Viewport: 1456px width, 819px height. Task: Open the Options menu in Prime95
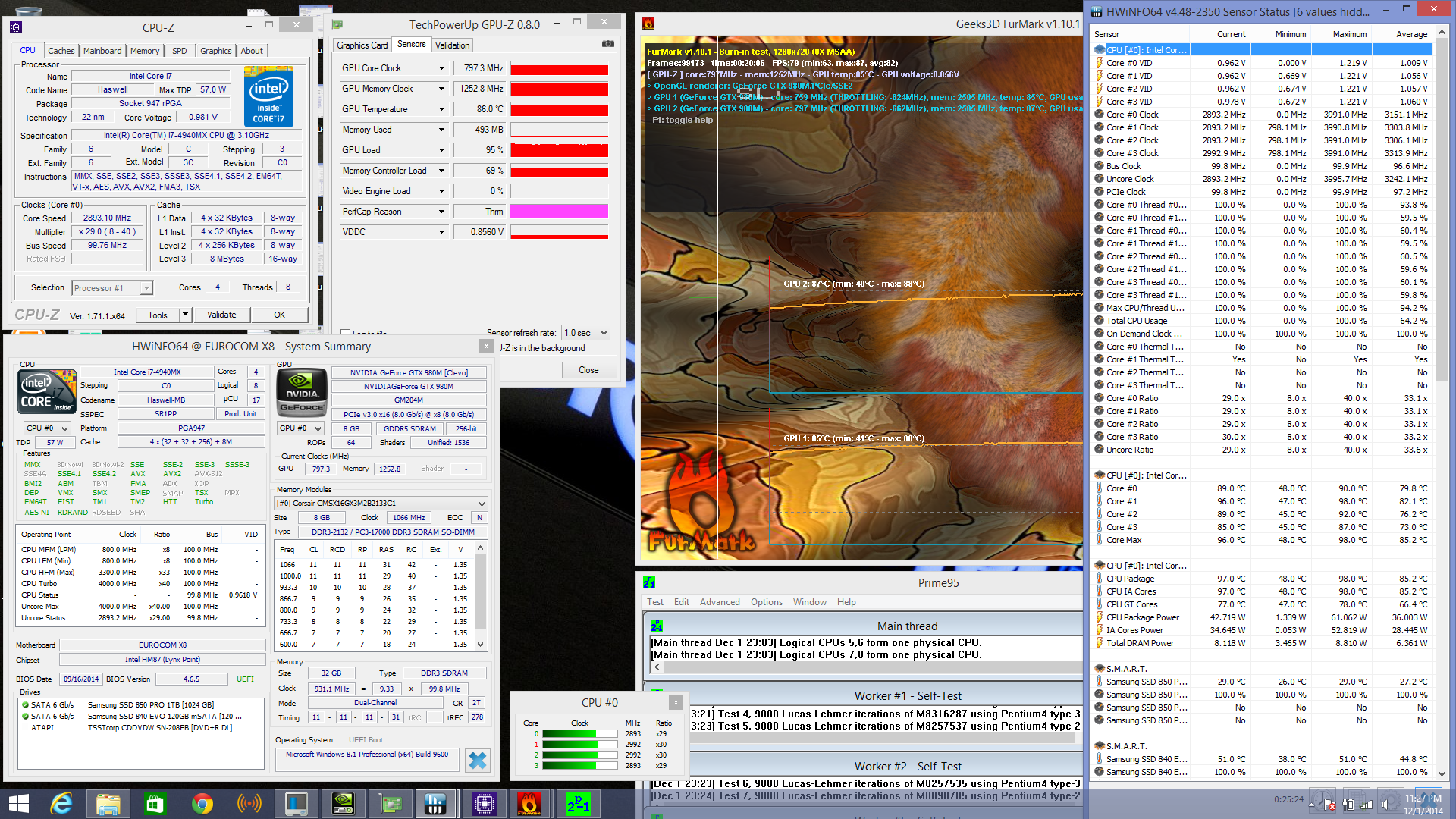pyautogui.click(x=767, y=602)
